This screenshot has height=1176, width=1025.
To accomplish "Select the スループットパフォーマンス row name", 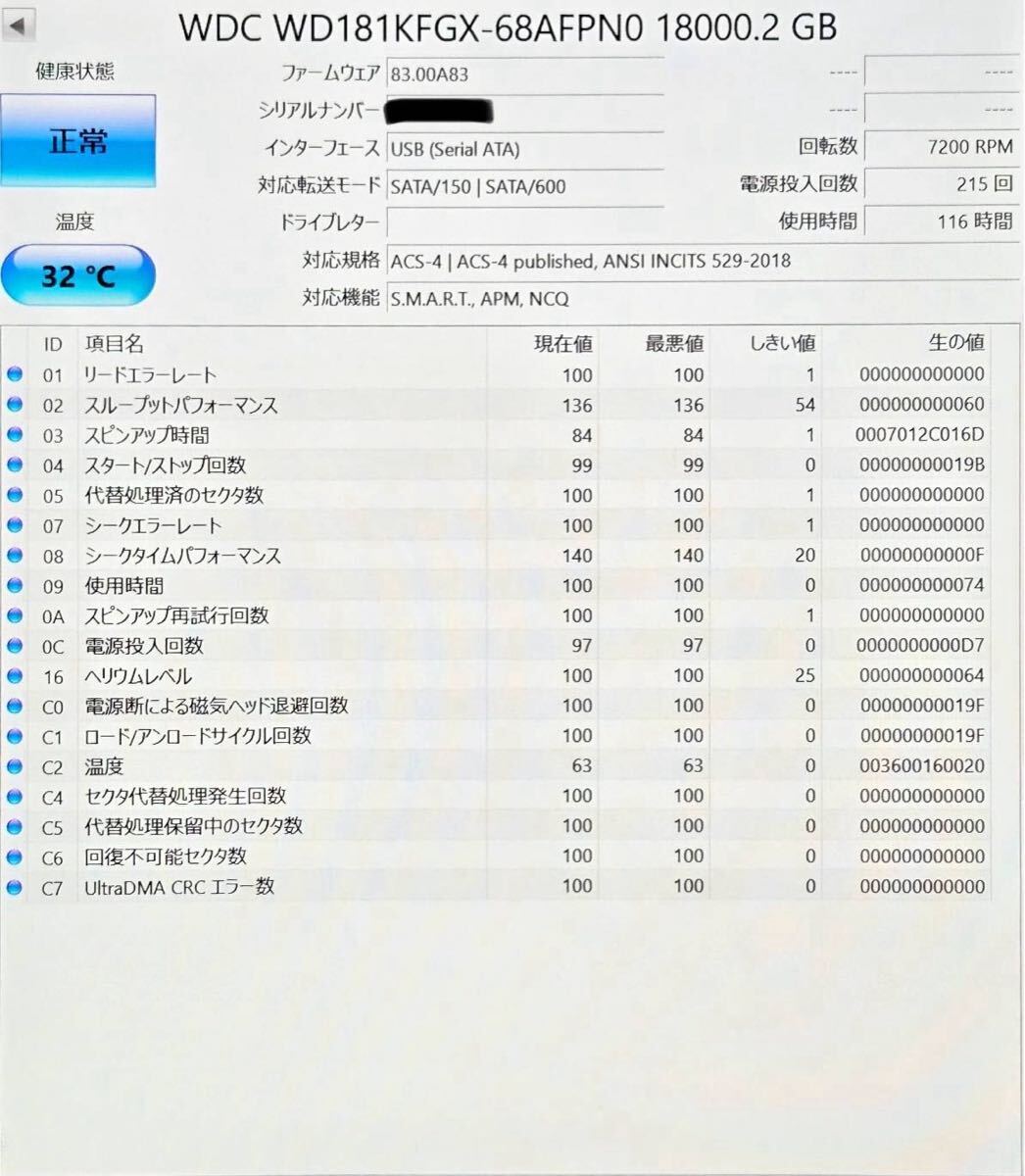I will pos(181,405).
